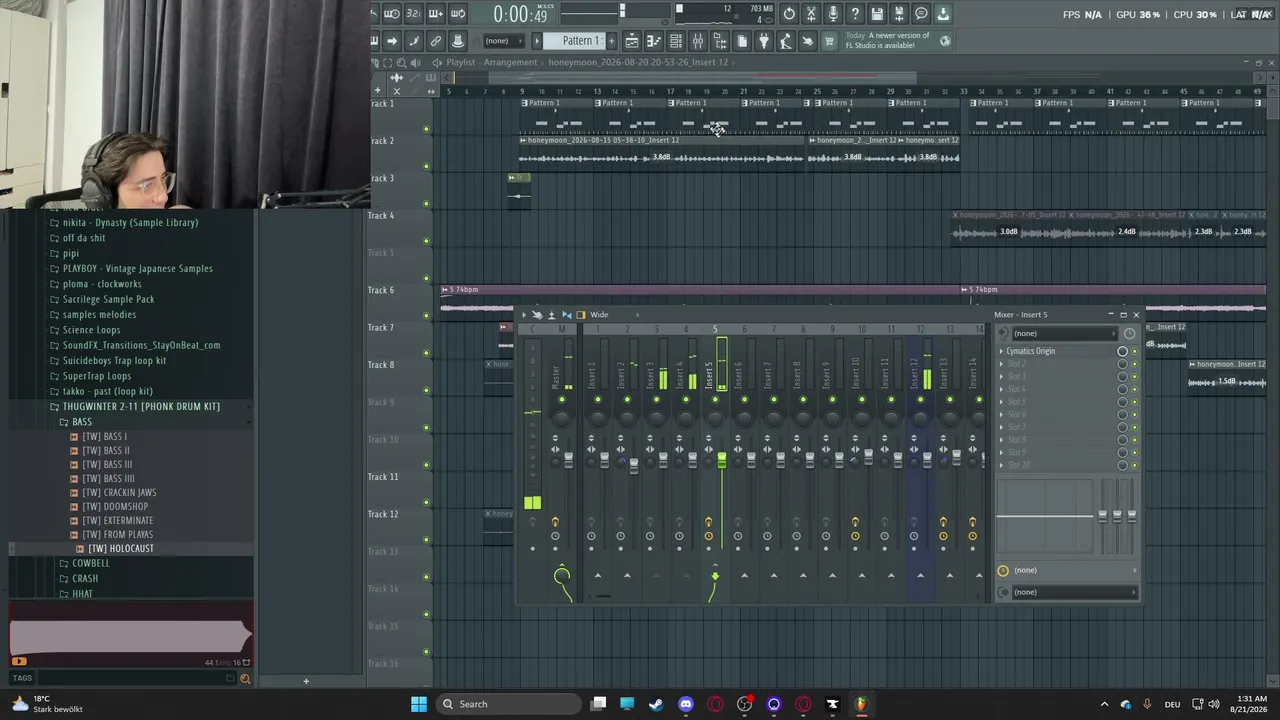The height and width of the screenshot is (720, 1280).
Task: Open Steam from the Windows taskbar
Action: (x=656, y=704)
